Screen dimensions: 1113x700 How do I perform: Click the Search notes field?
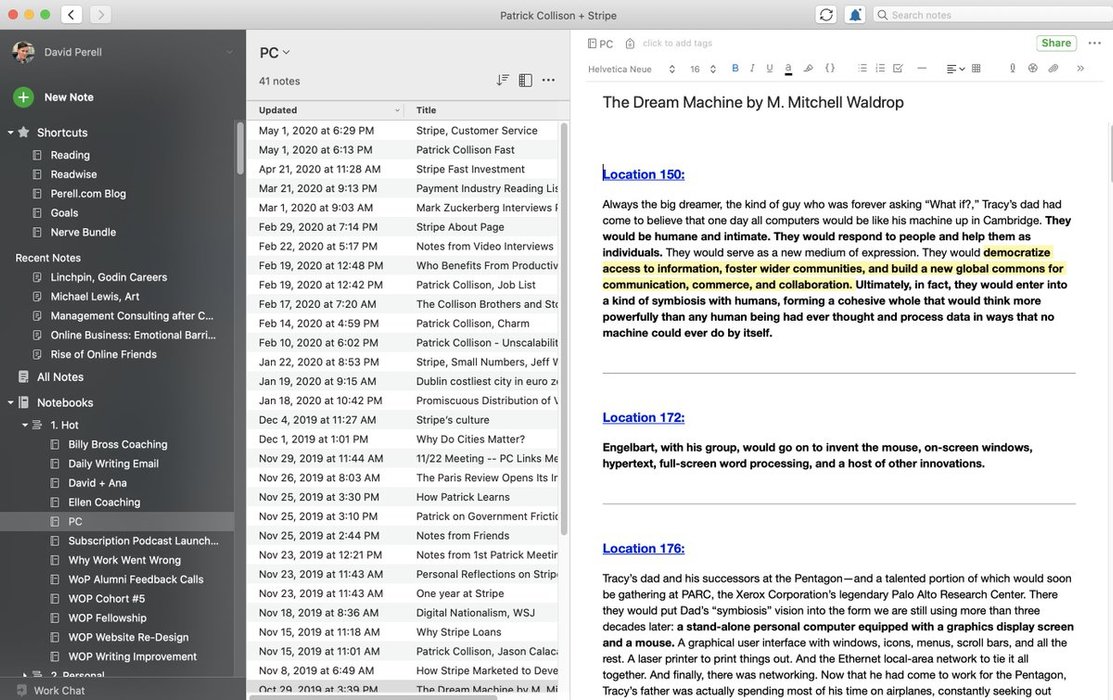pos(990,15)
